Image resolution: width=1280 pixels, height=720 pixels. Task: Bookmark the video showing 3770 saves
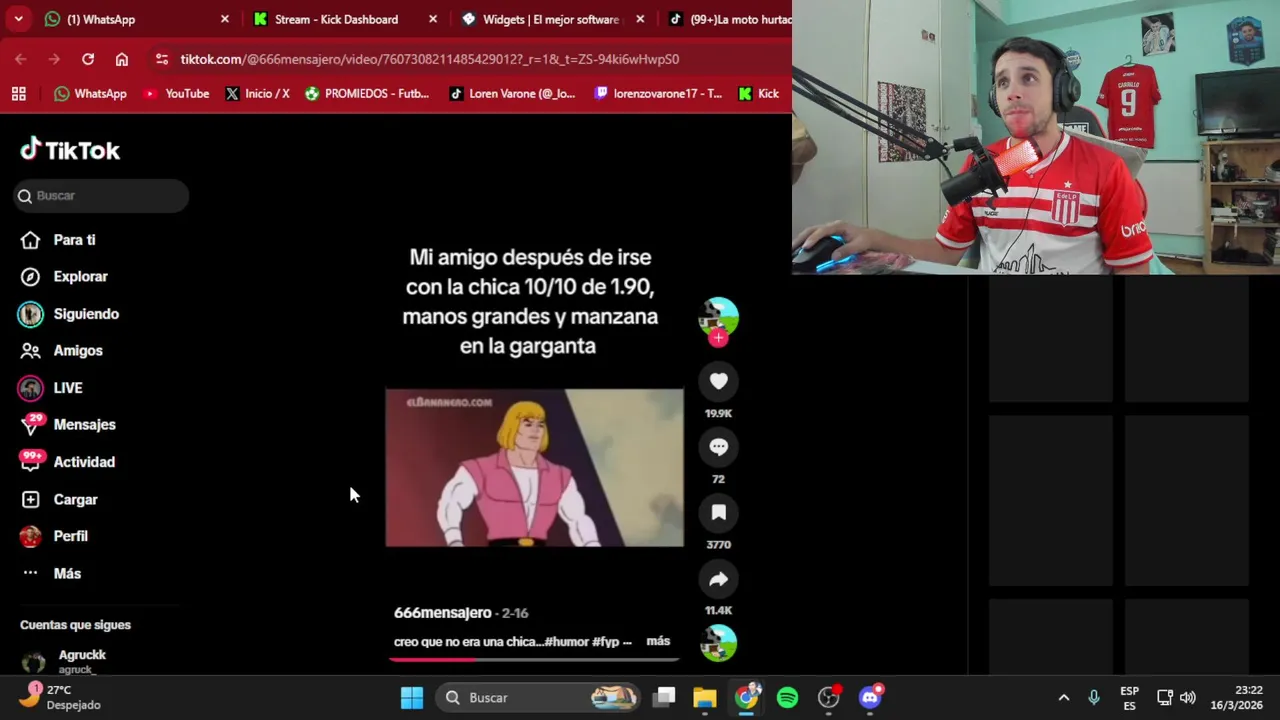[x=718, y=513]
